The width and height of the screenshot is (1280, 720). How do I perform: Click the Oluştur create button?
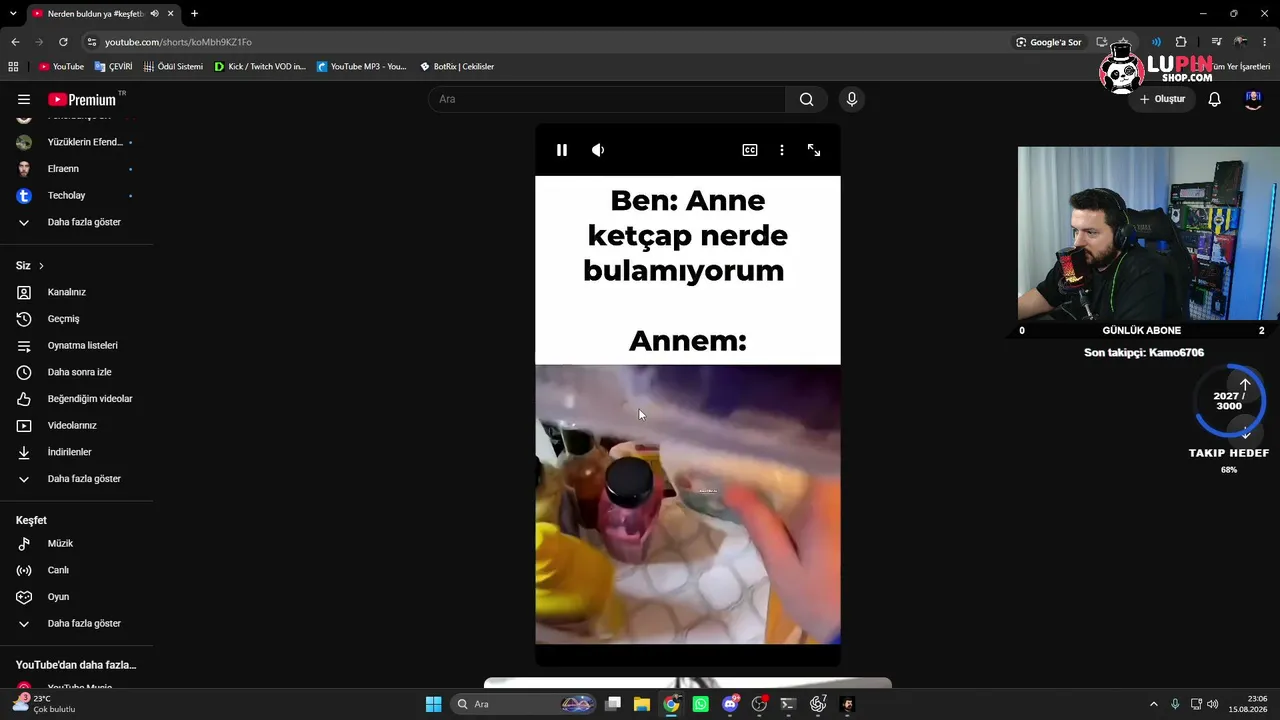pos(1162,99)
